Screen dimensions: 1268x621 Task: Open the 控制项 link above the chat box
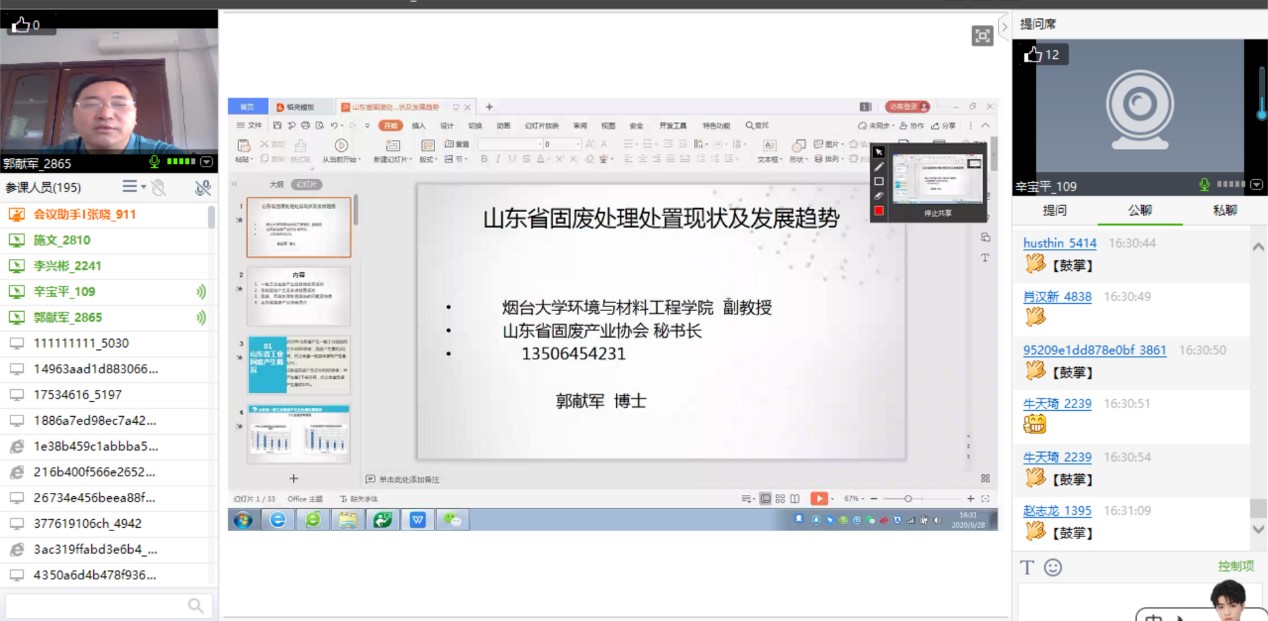click(1236, 566)
